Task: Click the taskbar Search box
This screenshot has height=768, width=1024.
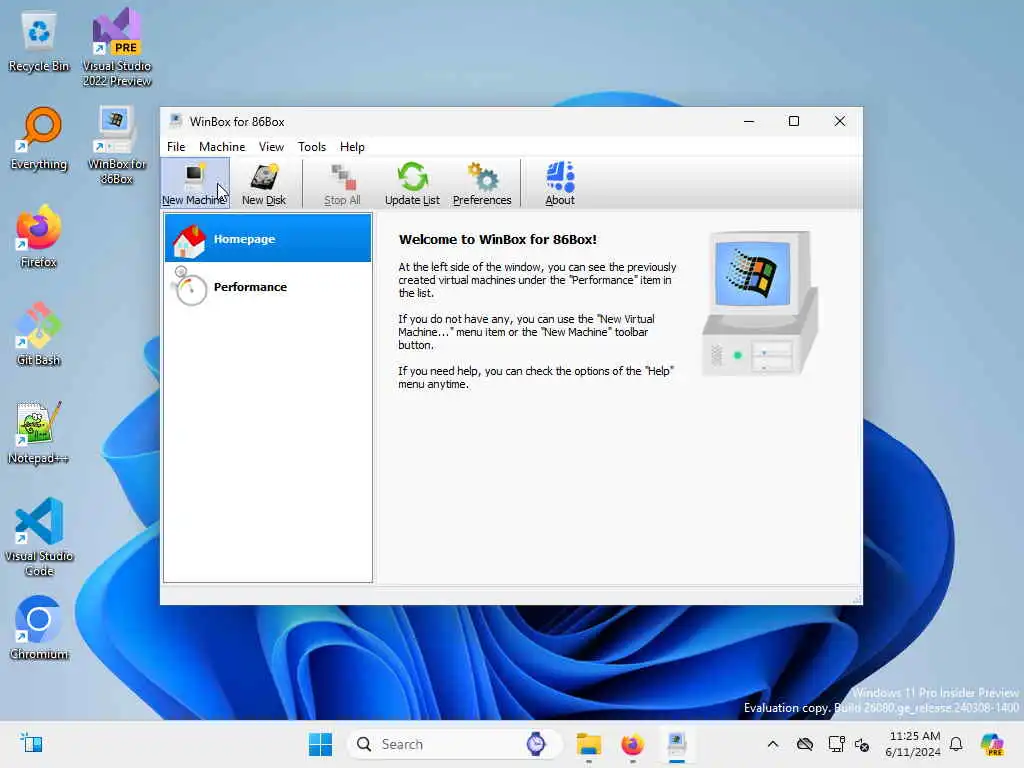Action: pos(455,744)
